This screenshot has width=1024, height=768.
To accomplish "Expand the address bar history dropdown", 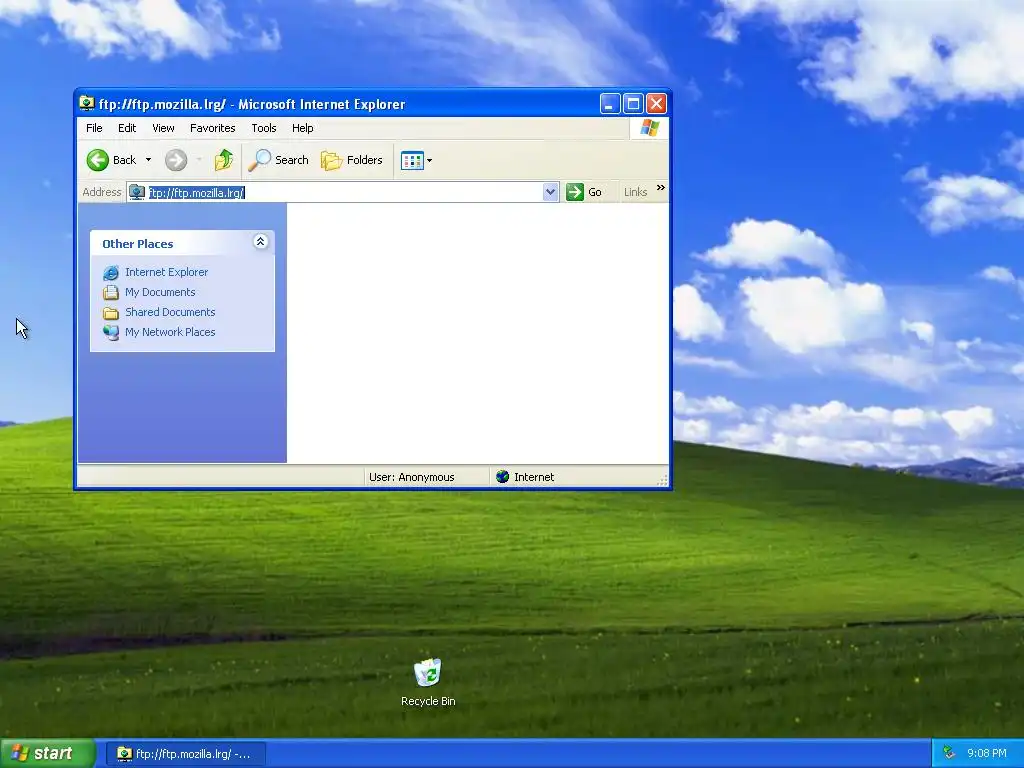I will 551,192.
